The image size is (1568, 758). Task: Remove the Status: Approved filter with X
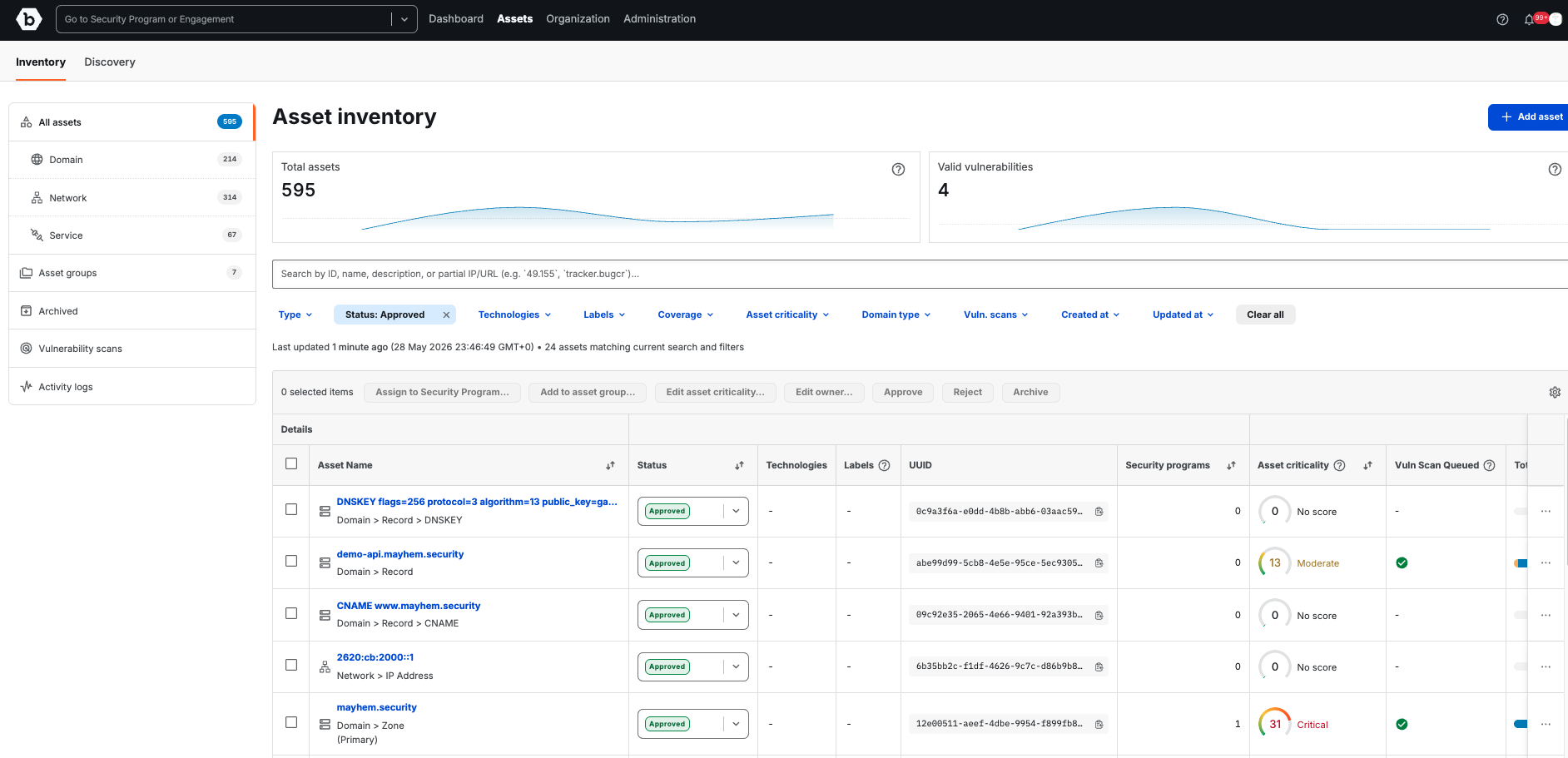pyautogui.click(x=446, y=315)
